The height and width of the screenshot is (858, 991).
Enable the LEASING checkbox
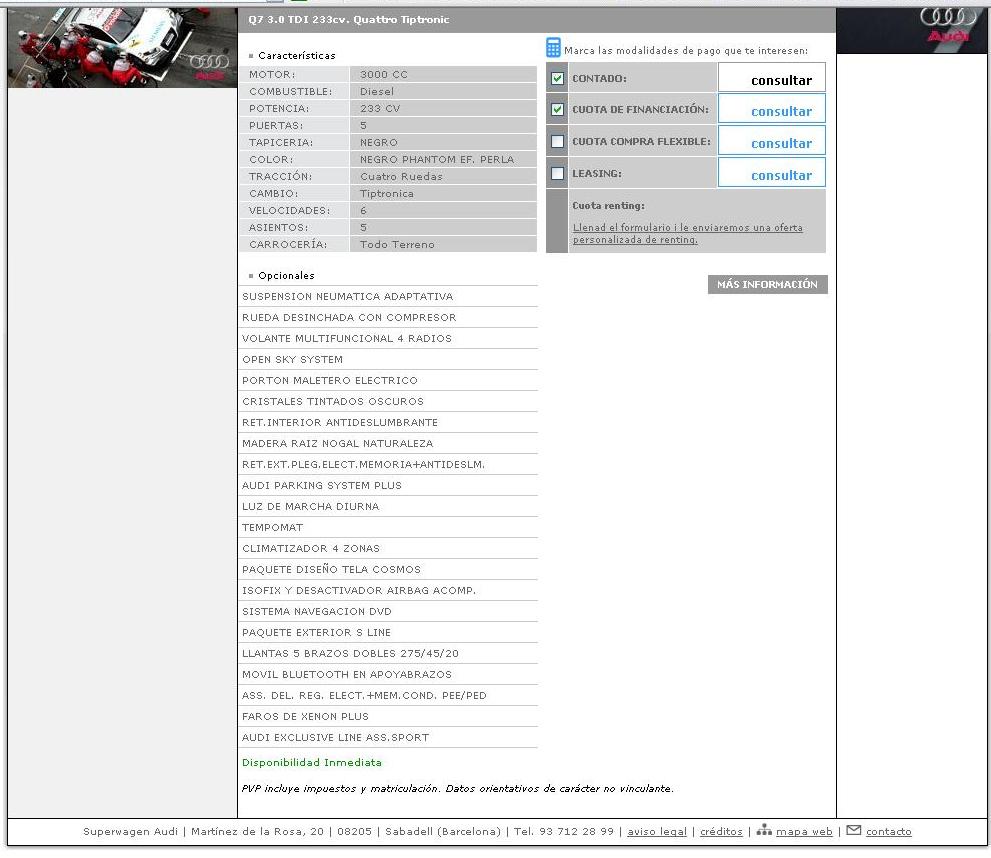557,173
